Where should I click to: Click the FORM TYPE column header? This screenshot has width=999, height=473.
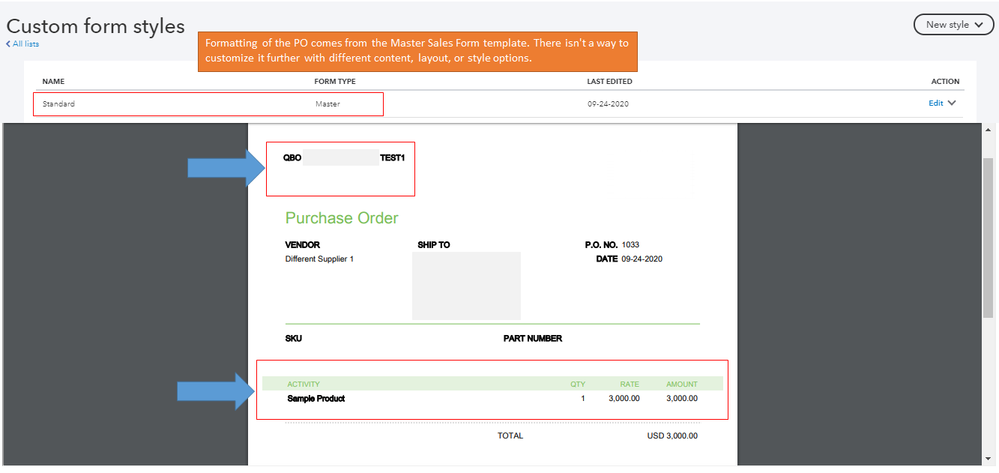click(x=335, y=82)
